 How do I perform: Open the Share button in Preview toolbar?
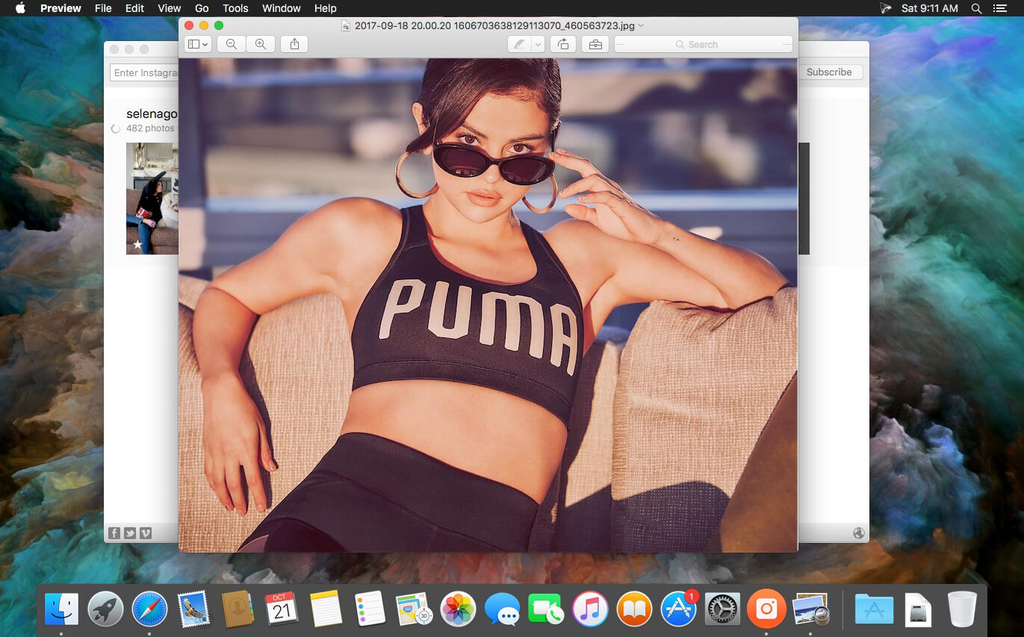pyautogui.click(x=294, y=44)
